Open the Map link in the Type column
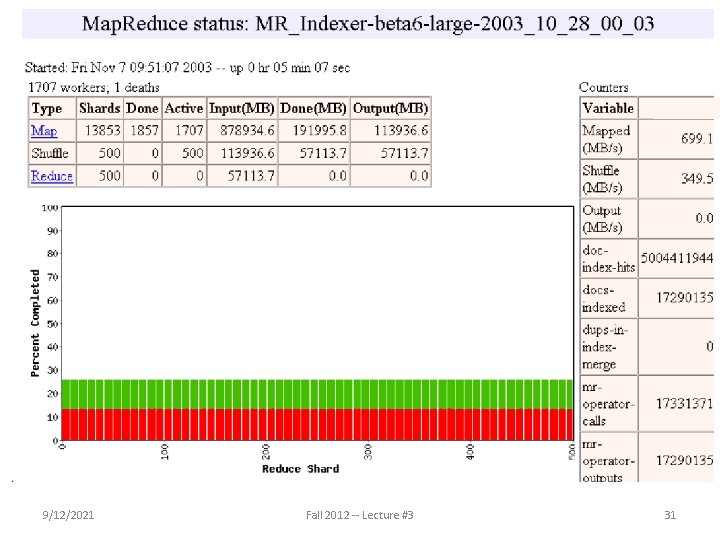This screenshot has height=540, width=720. [x=44, y=131]
